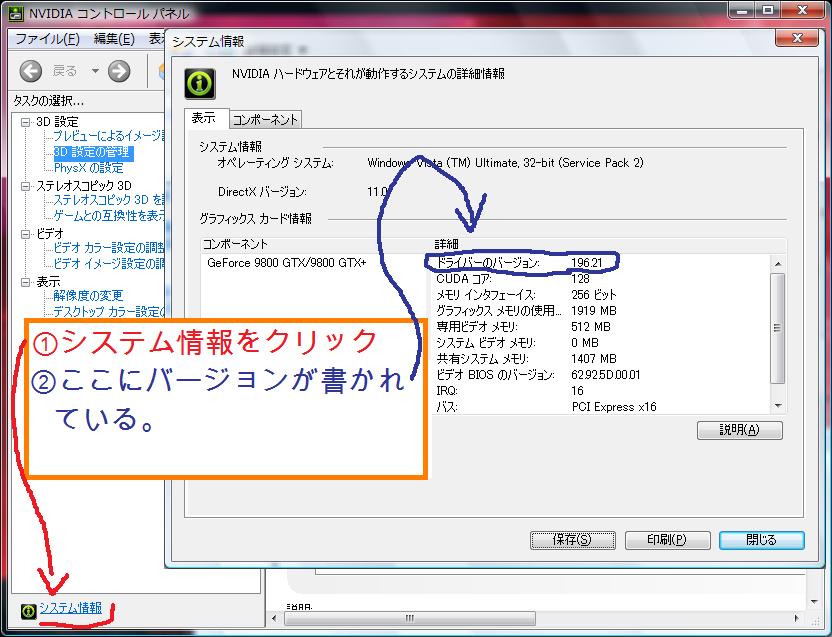Image resolution: width=832 pixels, height=637 pixels.
Task: Select ビデオ イメージ設定 tree item
Action: tap(109, 264)
